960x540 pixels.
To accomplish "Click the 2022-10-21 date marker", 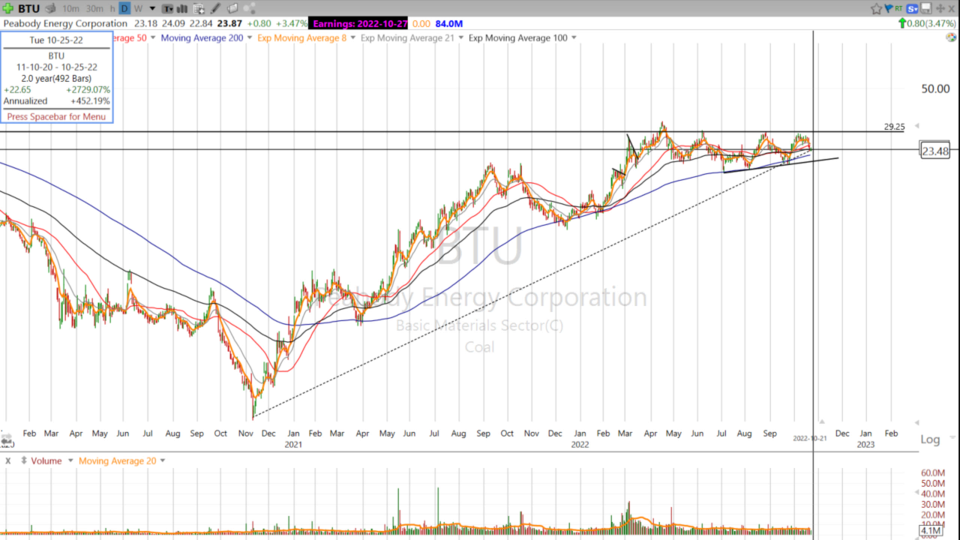I will click(809, 438).
